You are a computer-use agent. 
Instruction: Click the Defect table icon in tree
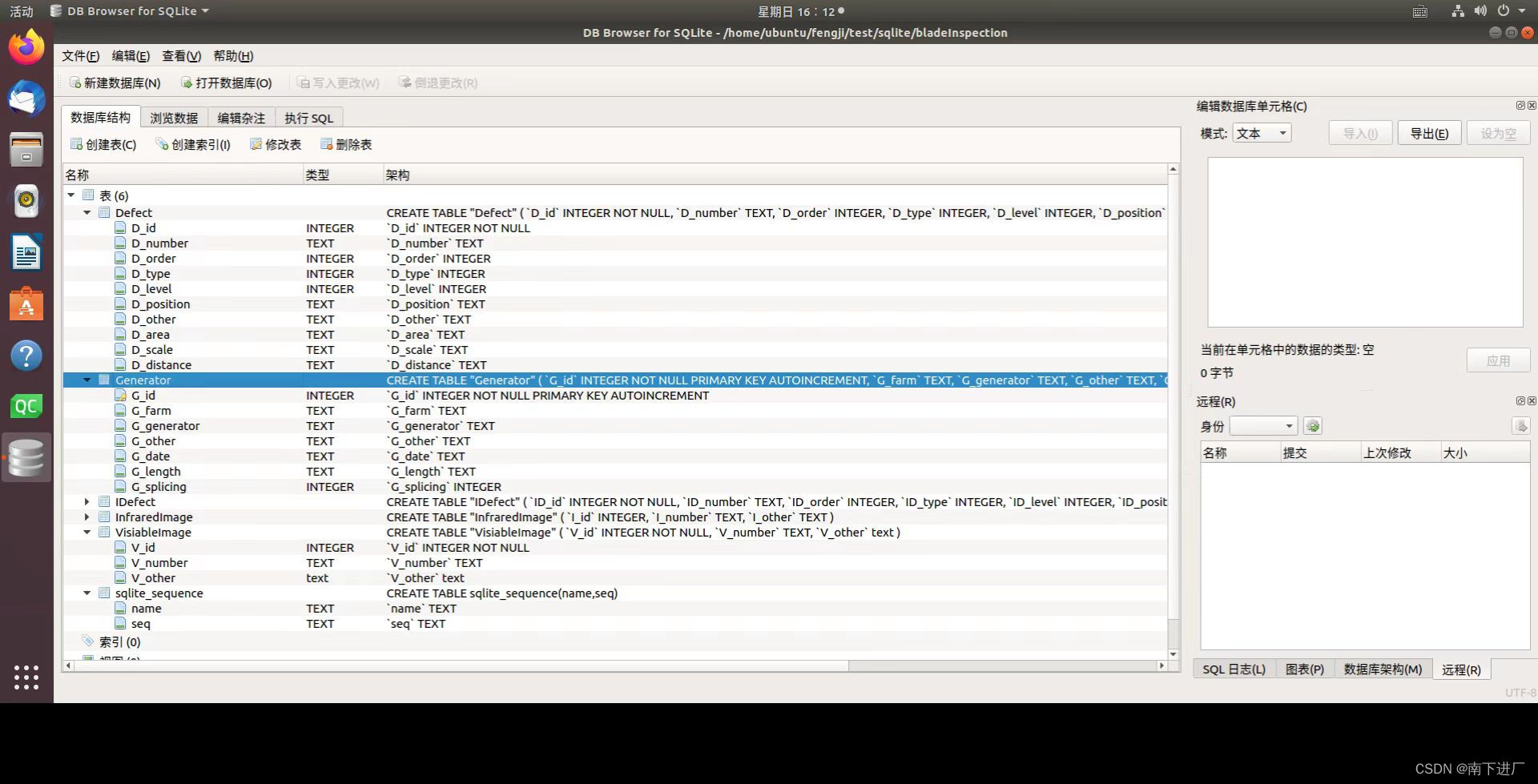pyautogui.click(x=104, y=212)
